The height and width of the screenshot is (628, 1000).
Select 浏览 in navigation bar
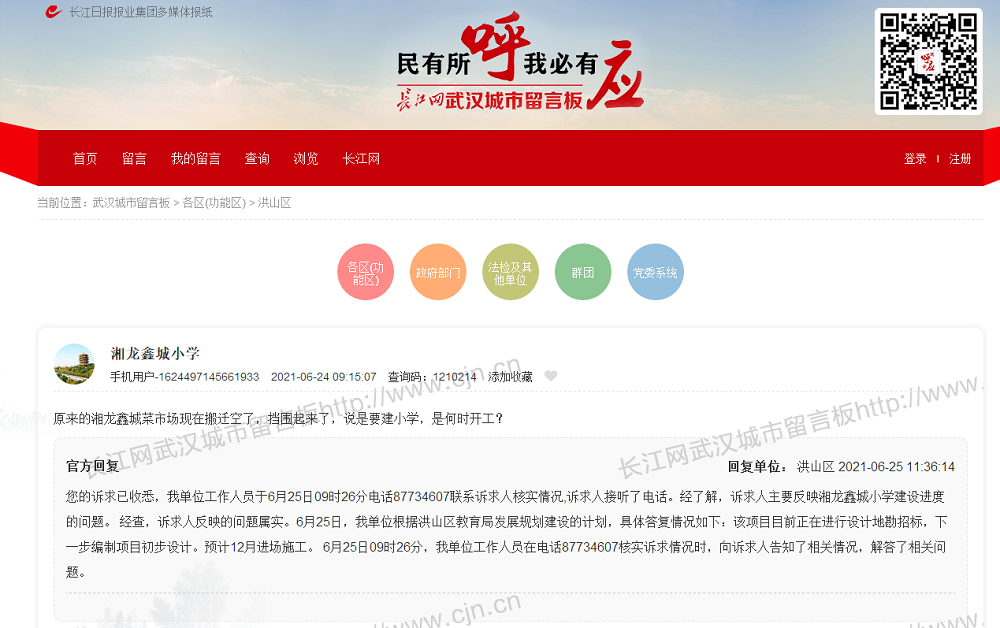[306, 159]
